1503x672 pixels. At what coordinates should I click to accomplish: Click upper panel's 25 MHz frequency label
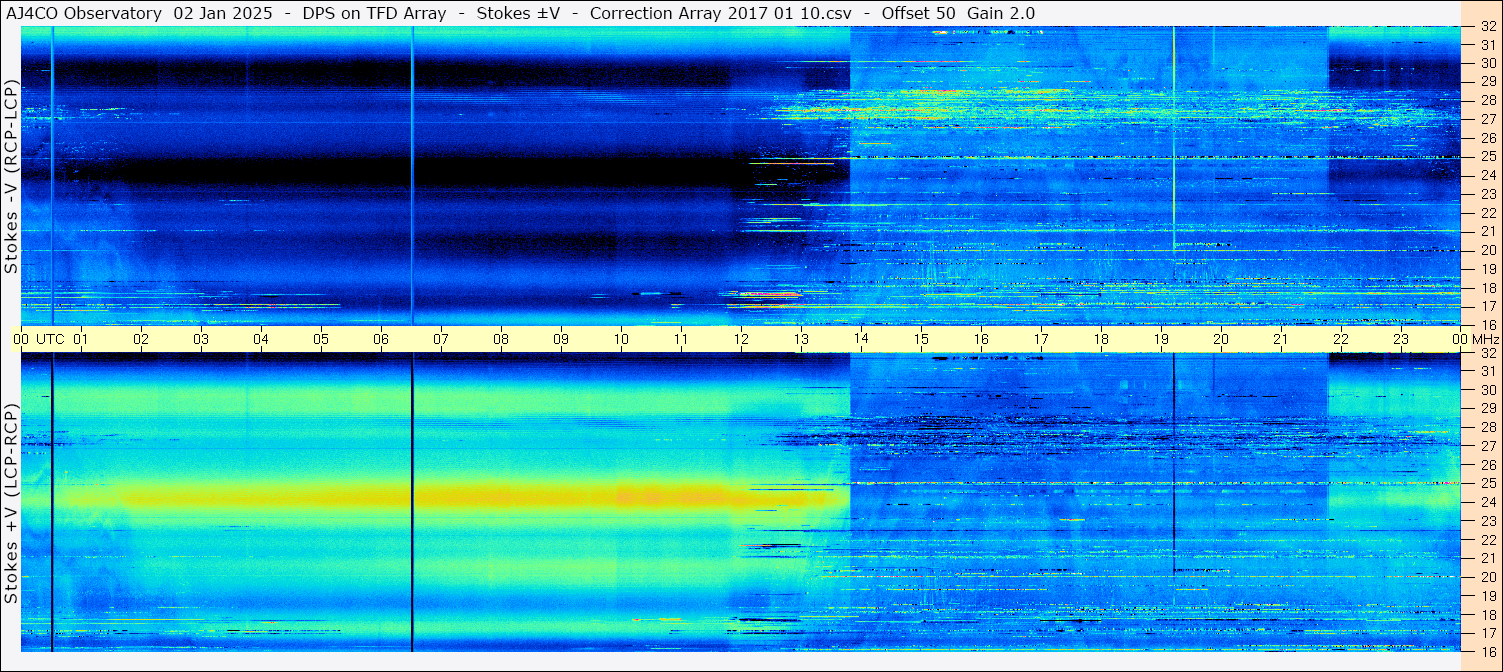click(x=1488, y=156)
